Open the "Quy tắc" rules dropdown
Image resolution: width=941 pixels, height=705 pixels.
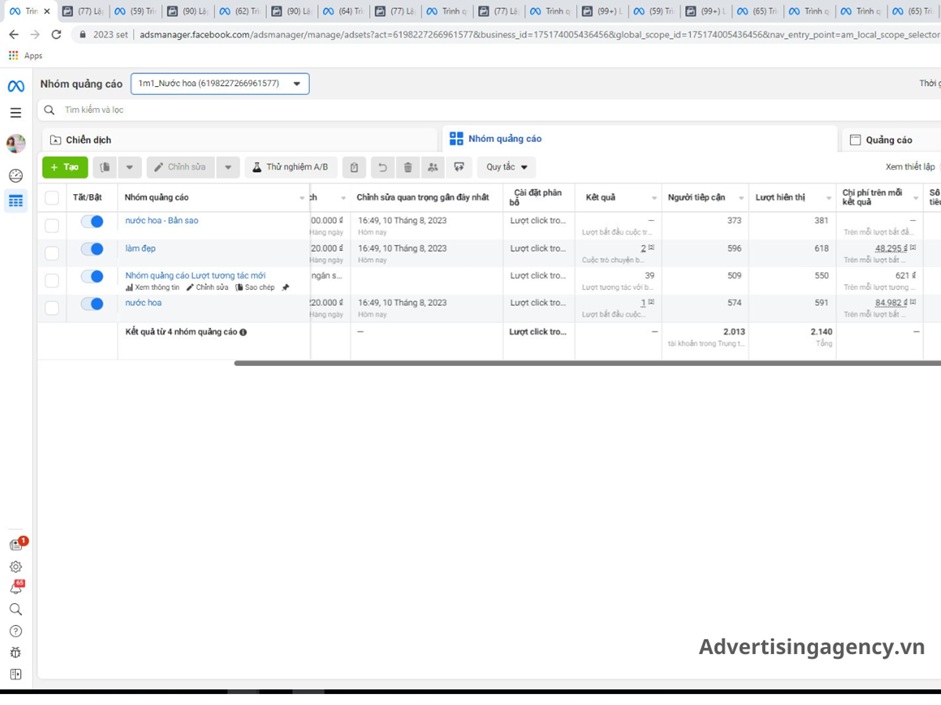[507, 167]
